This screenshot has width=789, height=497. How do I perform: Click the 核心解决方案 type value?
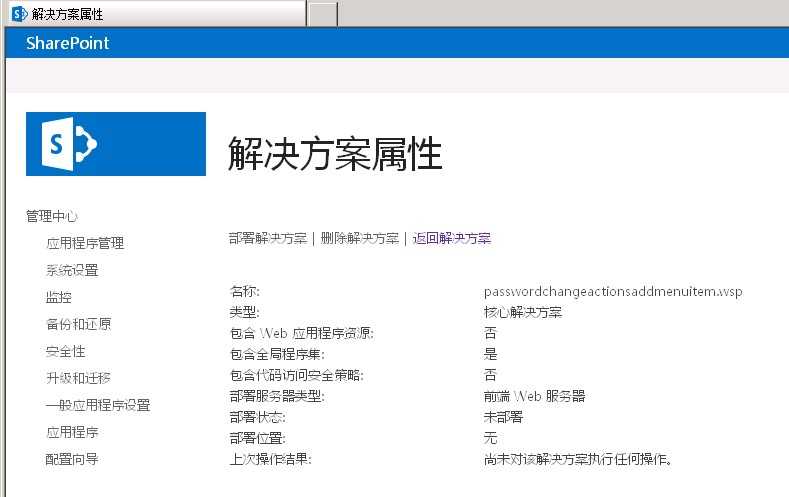[523, 312]
